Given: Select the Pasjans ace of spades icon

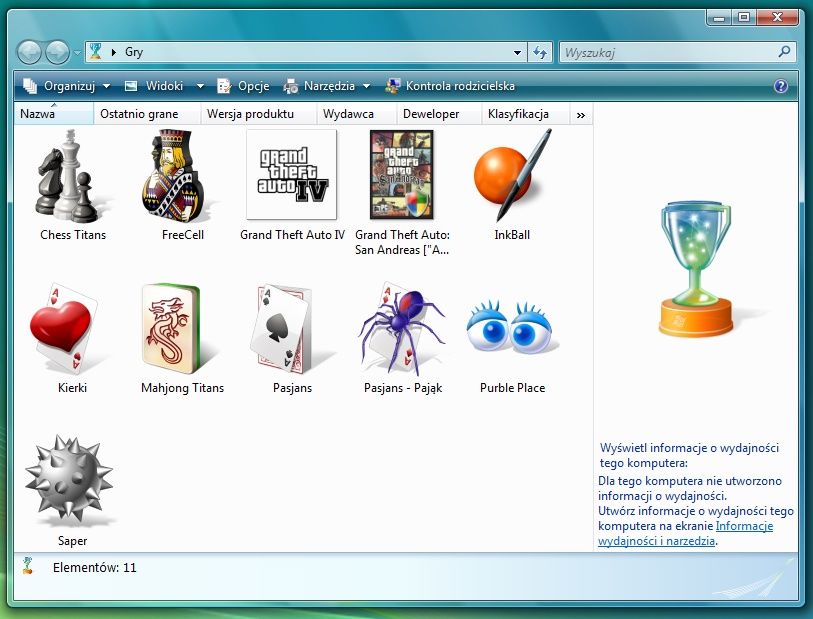Looking at the screenshot, I should coord(283,328).
